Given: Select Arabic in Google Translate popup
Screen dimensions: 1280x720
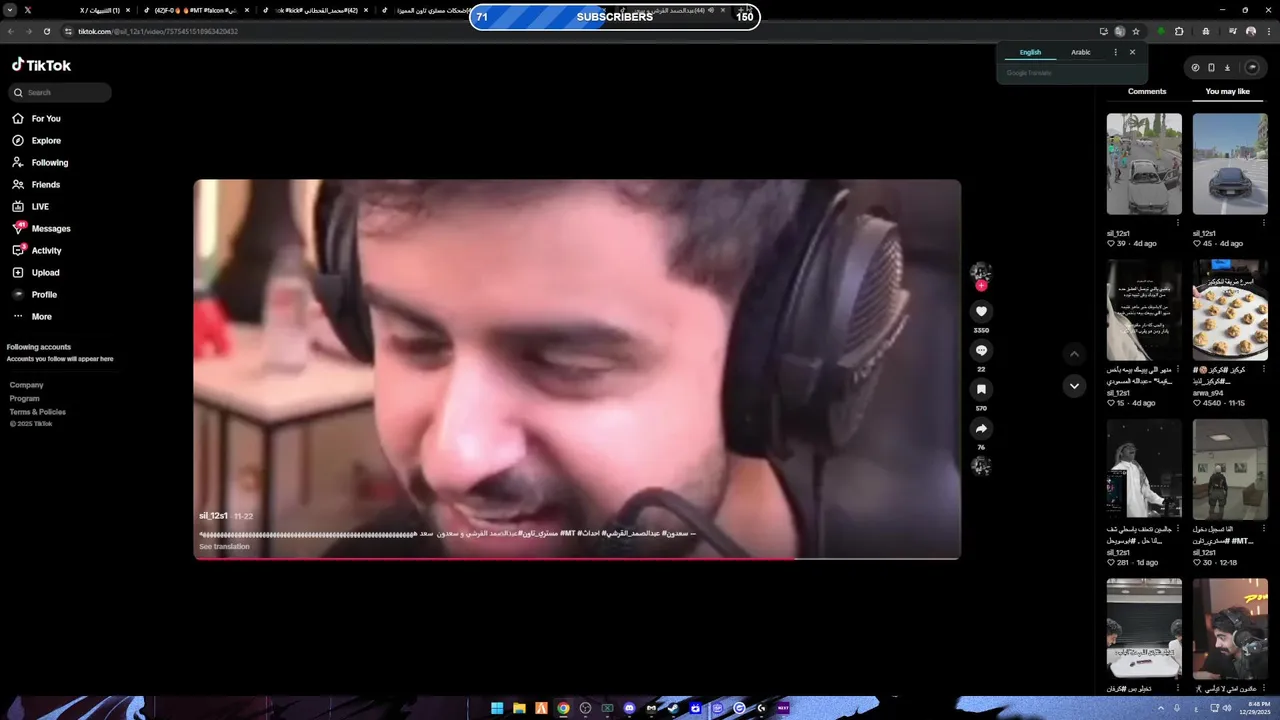Looking at the screenshot, I should pos(1081,52).
